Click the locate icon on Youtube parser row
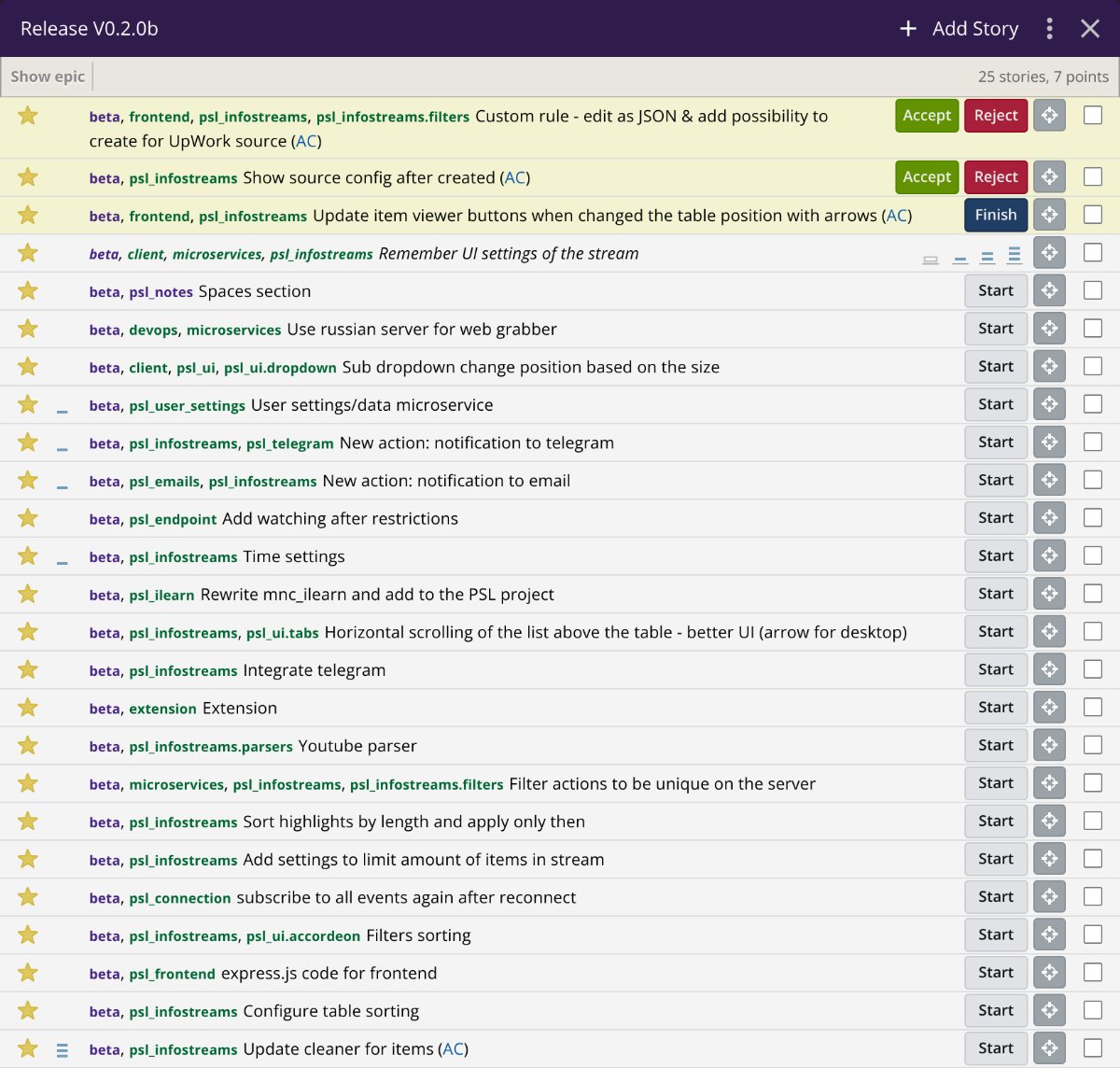The height and width of the screenshot is (1068, 1120). [x=1049, y=745]
